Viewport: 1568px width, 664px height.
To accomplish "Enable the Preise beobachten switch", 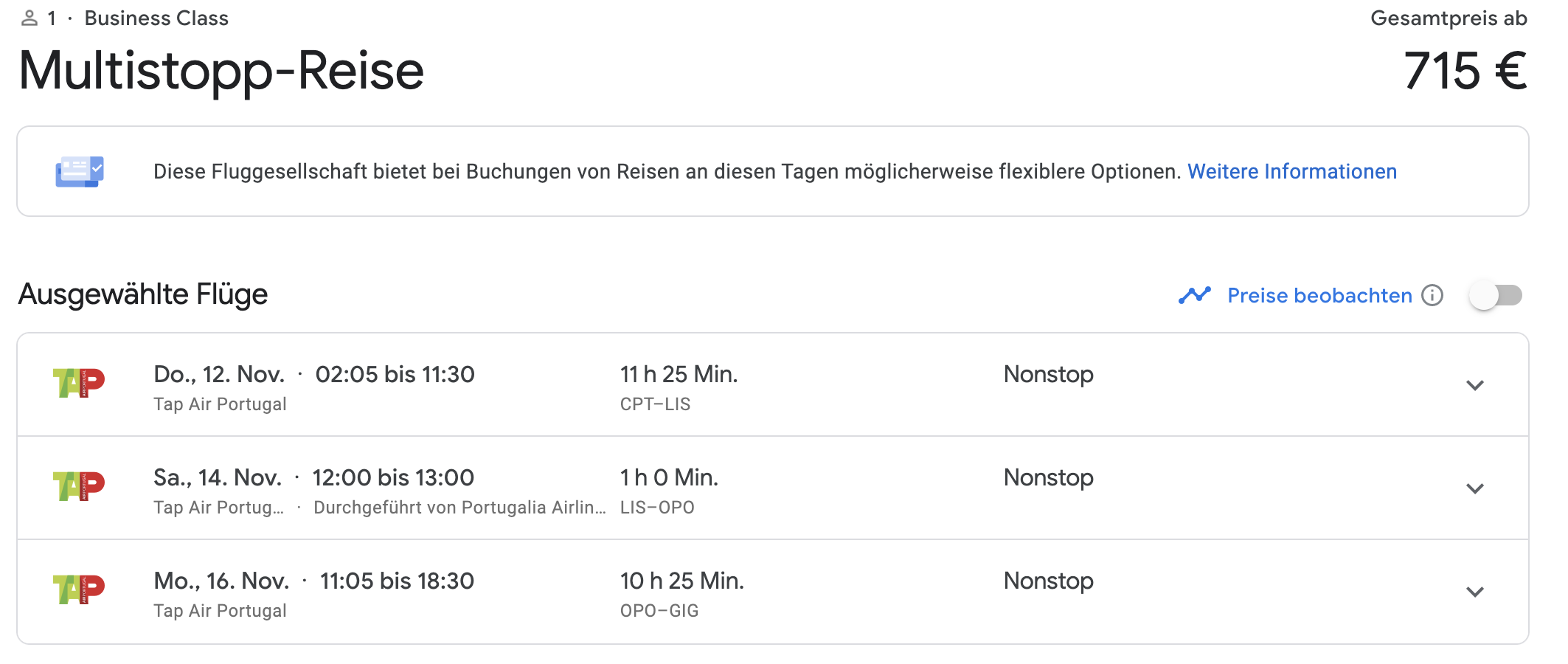I will point(1495,295).
